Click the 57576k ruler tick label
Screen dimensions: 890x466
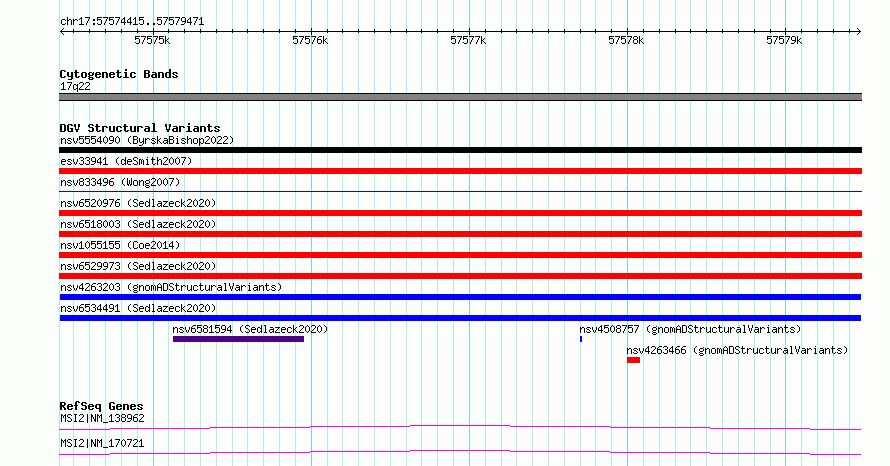[310, 40]
